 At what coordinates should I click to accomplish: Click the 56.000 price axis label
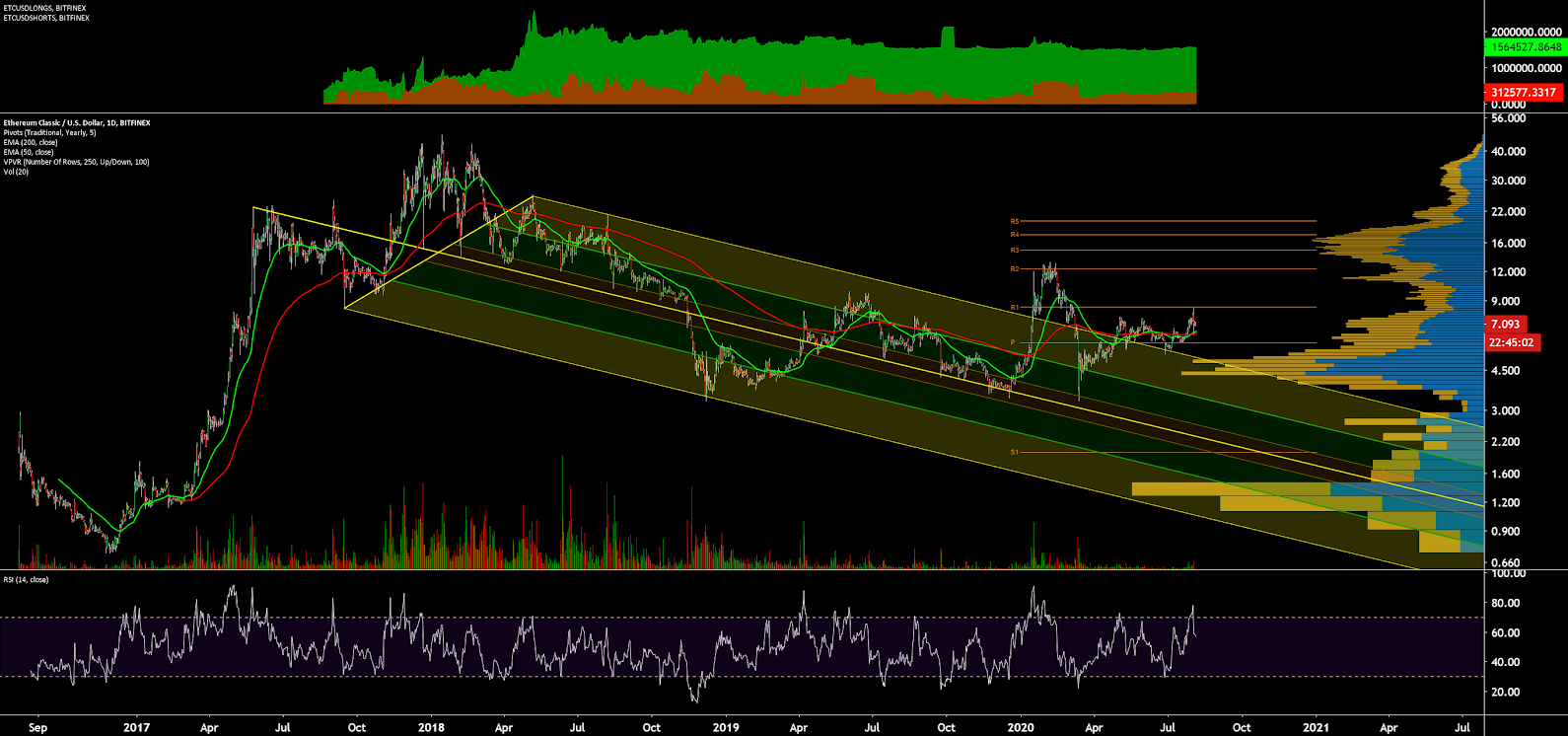[x=1509, y=117]
